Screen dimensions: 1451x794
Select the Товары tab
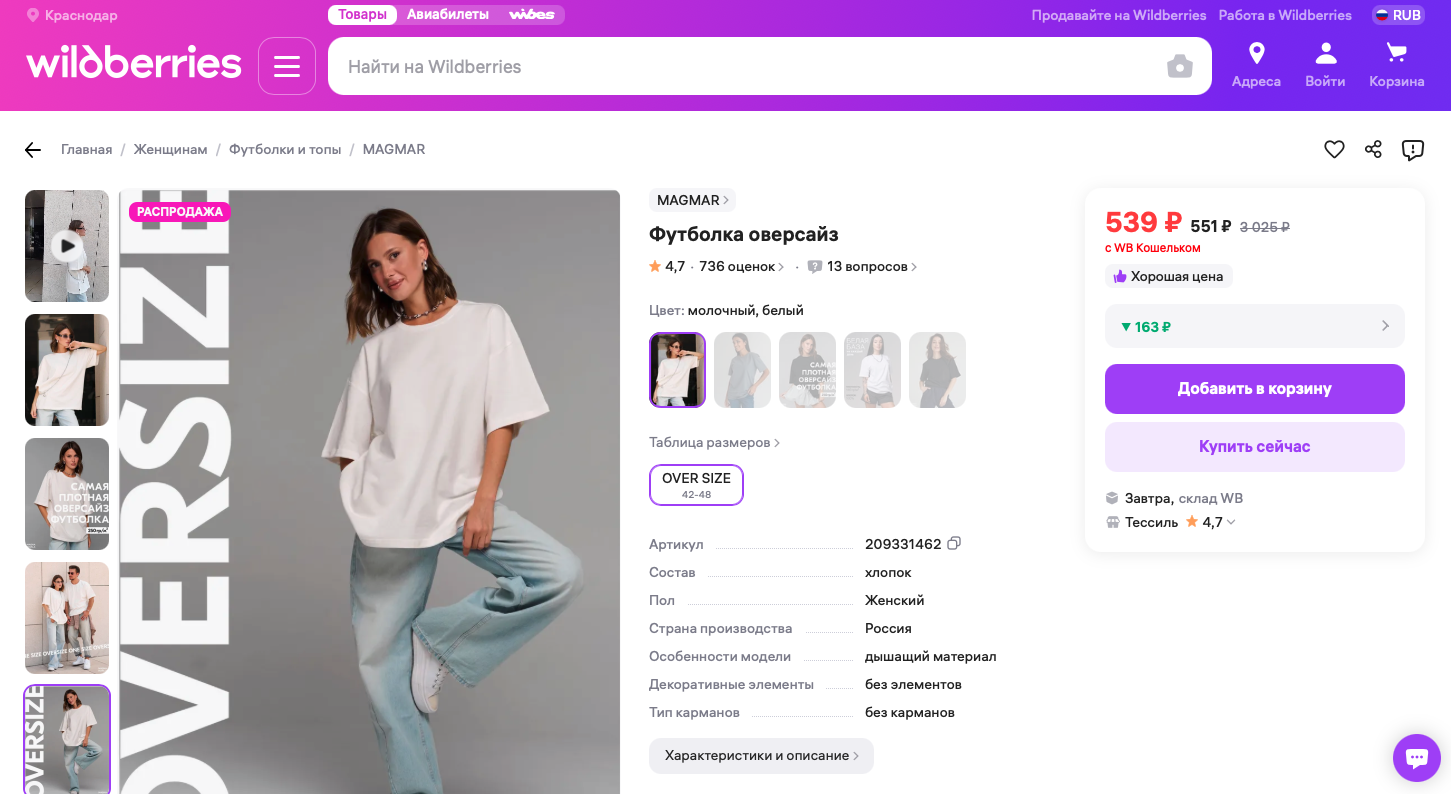click(362, 15)
